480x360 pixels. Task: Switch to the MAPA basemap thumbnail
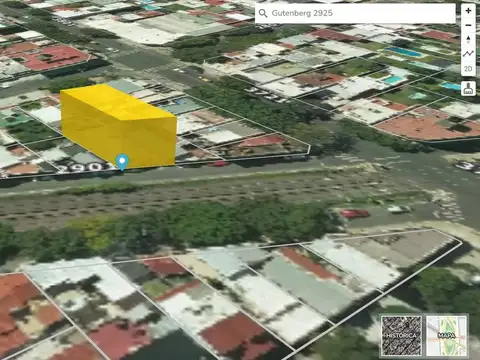(x=446, y=335)
